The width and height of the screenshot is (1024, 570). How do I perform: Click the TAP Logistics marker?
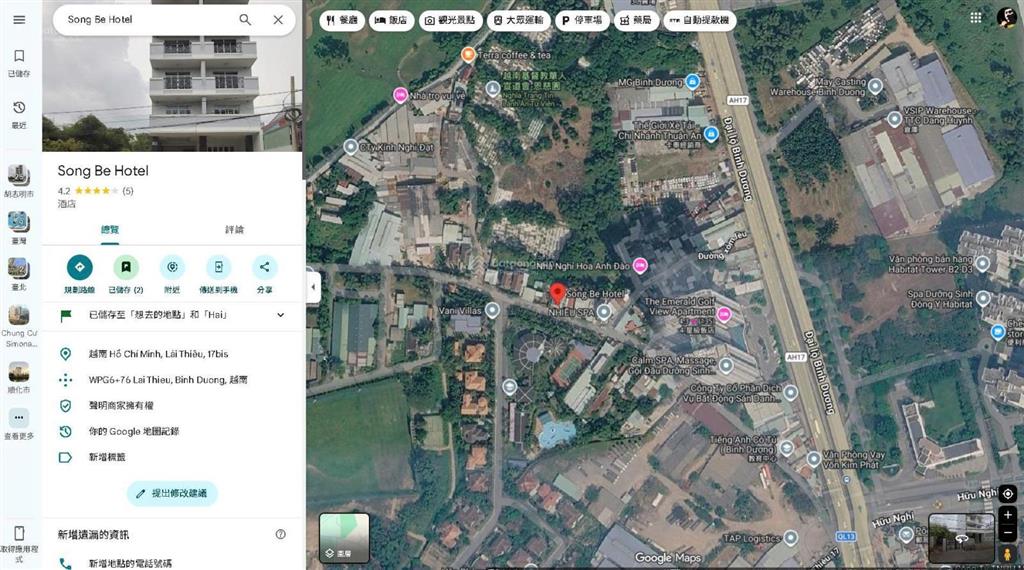(x=790, y=538)
